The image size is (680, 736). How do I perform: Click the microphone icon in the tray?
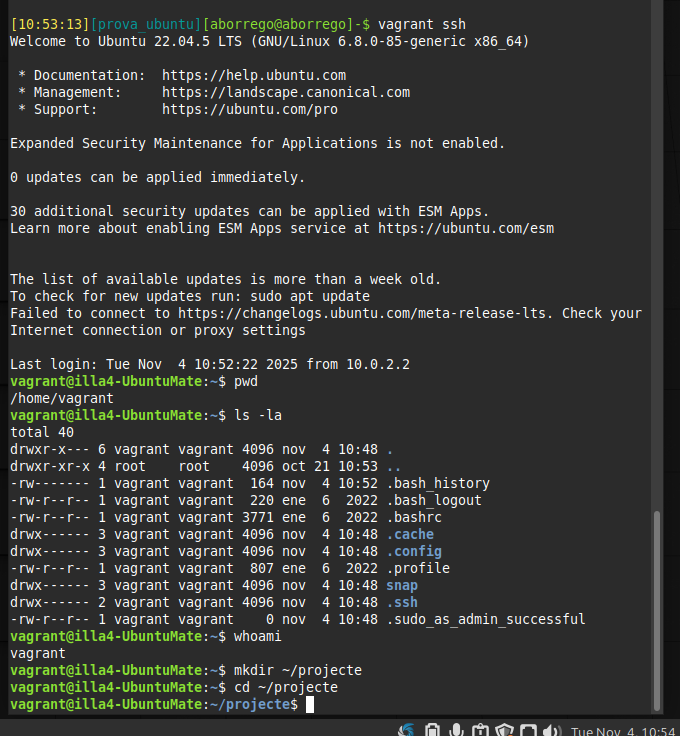point(457,730)
